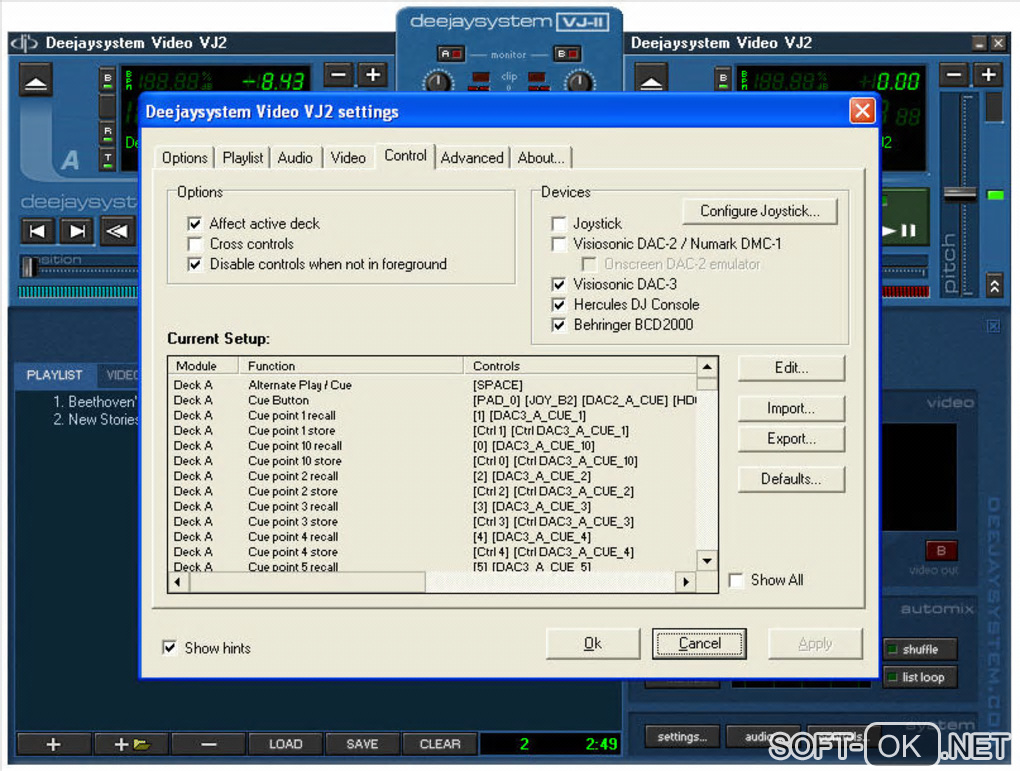Open the Options tab
The width and height of the screenshot is (1020, 771).
[185, 158]
